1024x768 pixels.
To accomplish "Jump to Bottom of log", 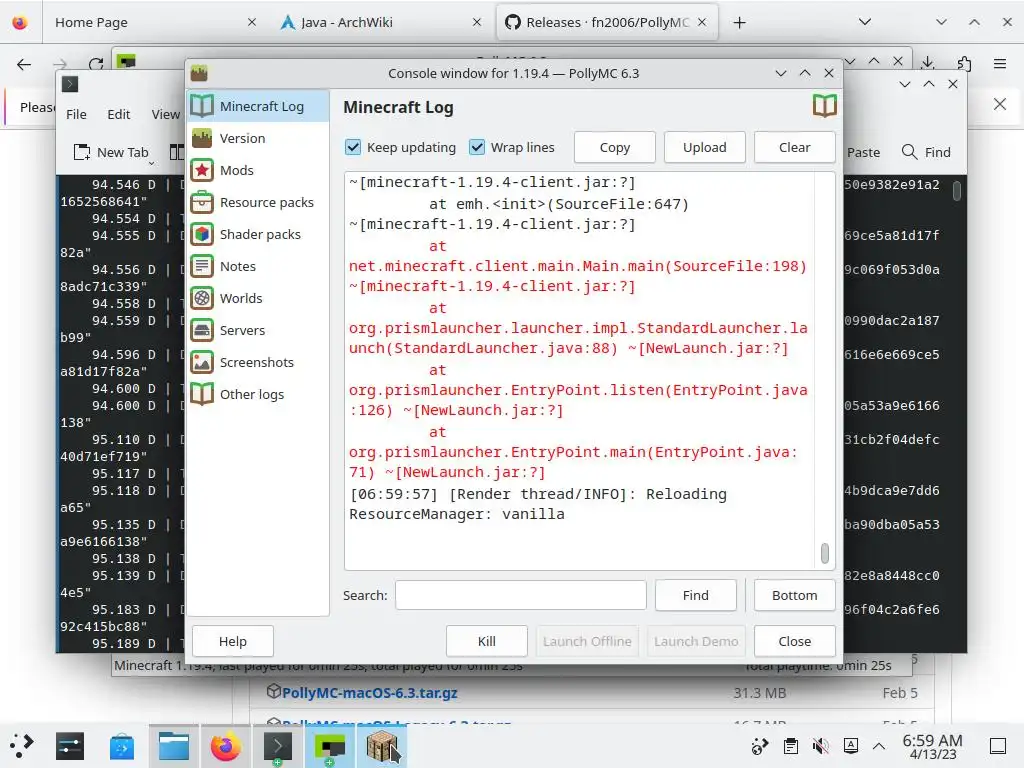I will pyautogui.click(x=794, y=596).
